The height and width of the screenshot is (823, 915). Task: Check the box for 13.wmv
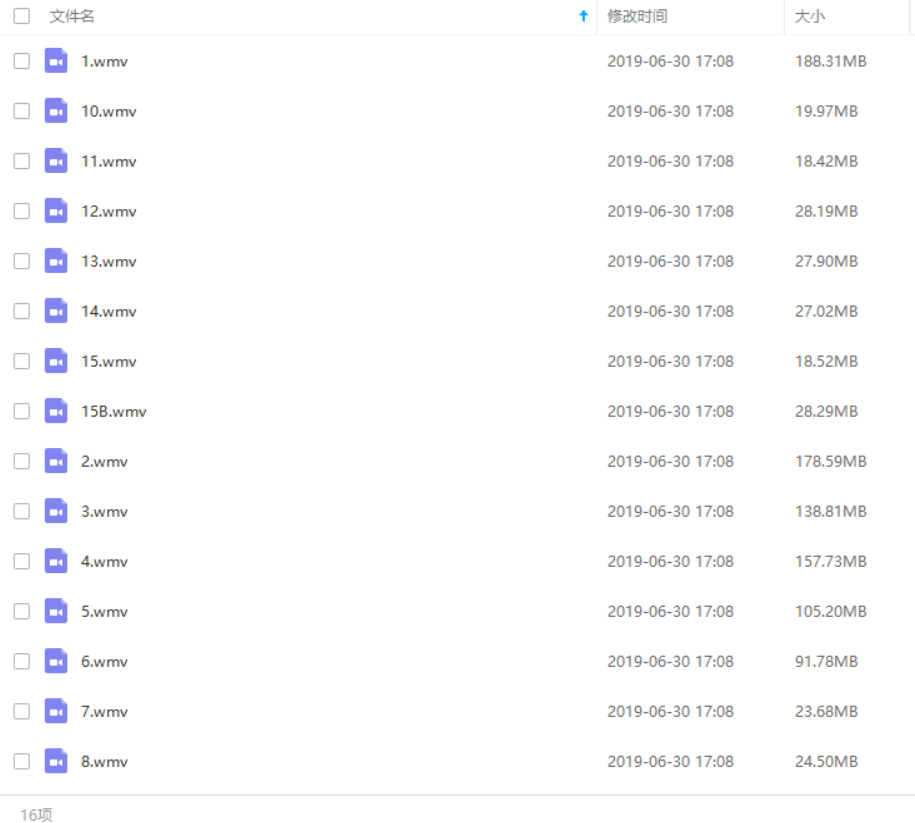tap(22, 261)
